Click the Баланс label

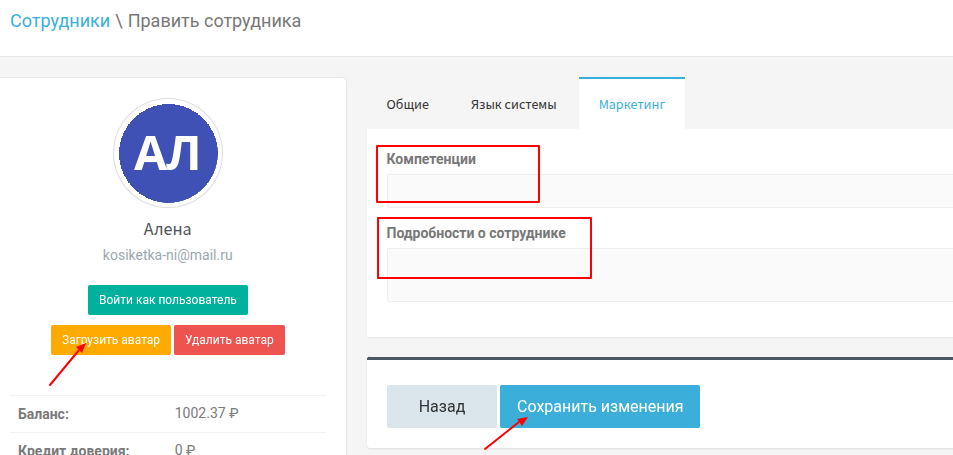tap(44, 412)
